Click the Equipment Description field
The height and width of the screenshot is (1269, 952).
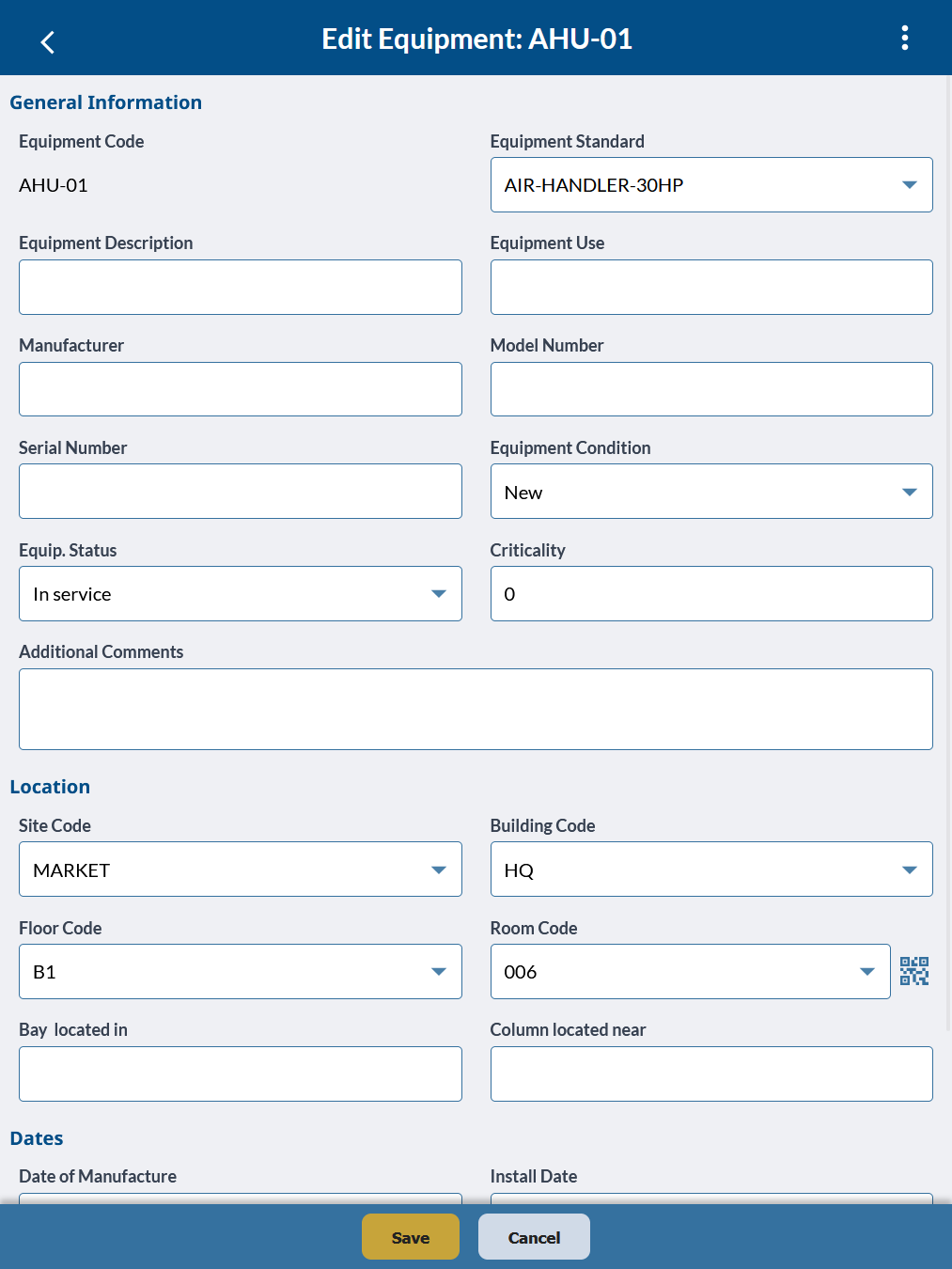(240, 288)
